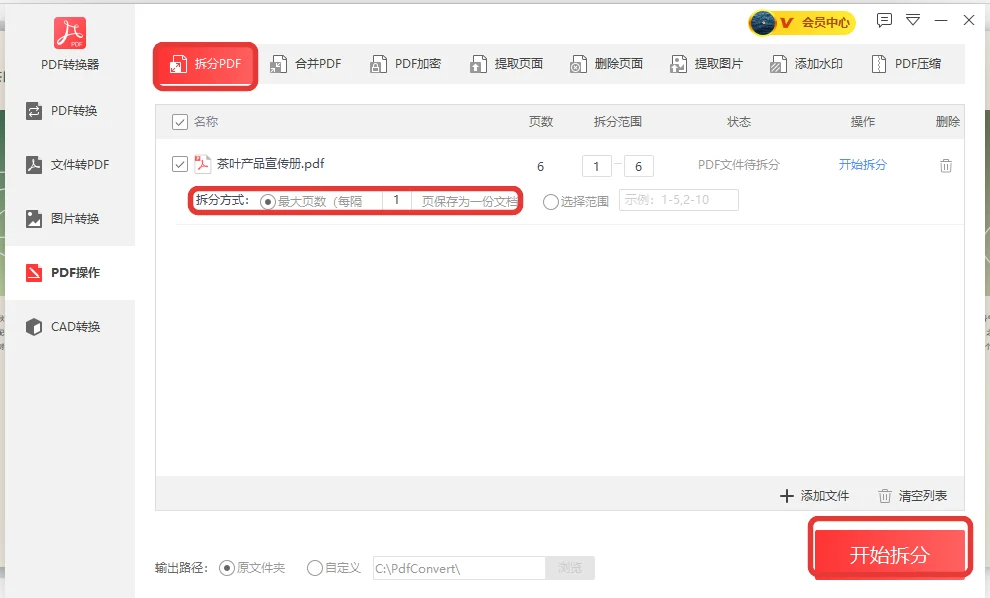This screenshot has height=598, width=990.
Task: Open the 删除页面 tab
Action: coord(606,64)
